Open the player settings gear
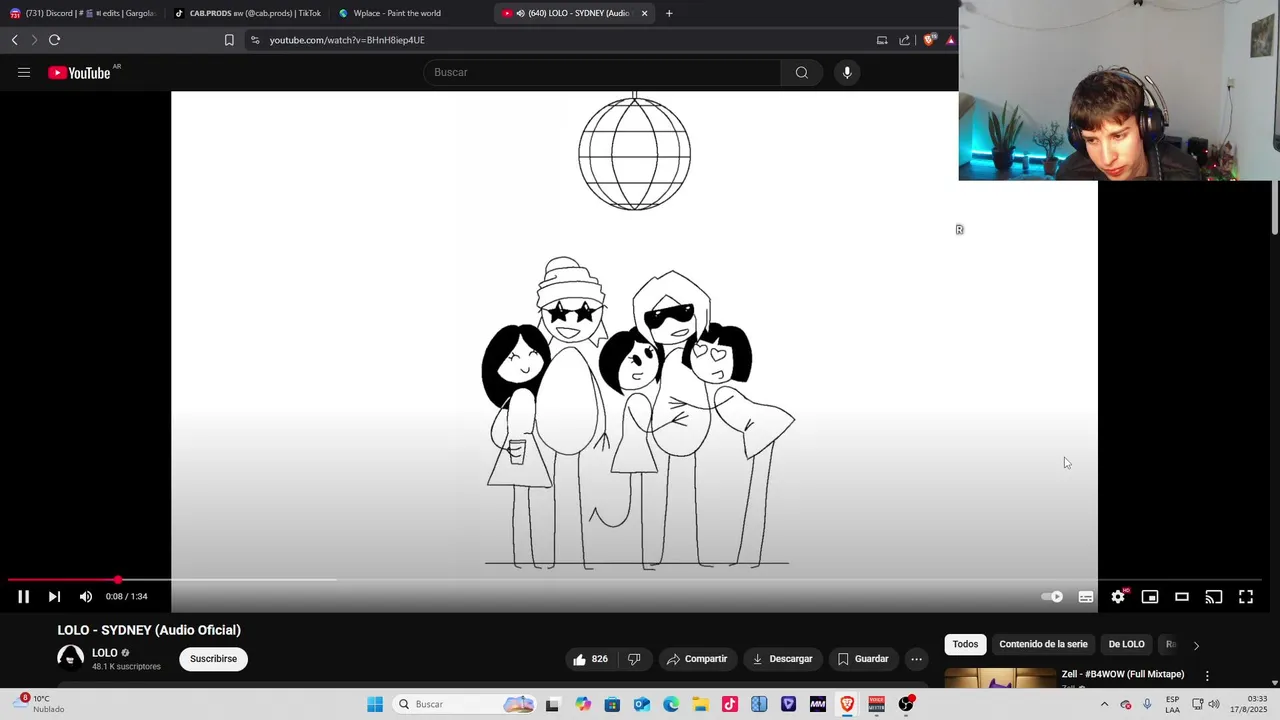The height and width of the screenshot is (720, 1280). tap(1118, 597)
